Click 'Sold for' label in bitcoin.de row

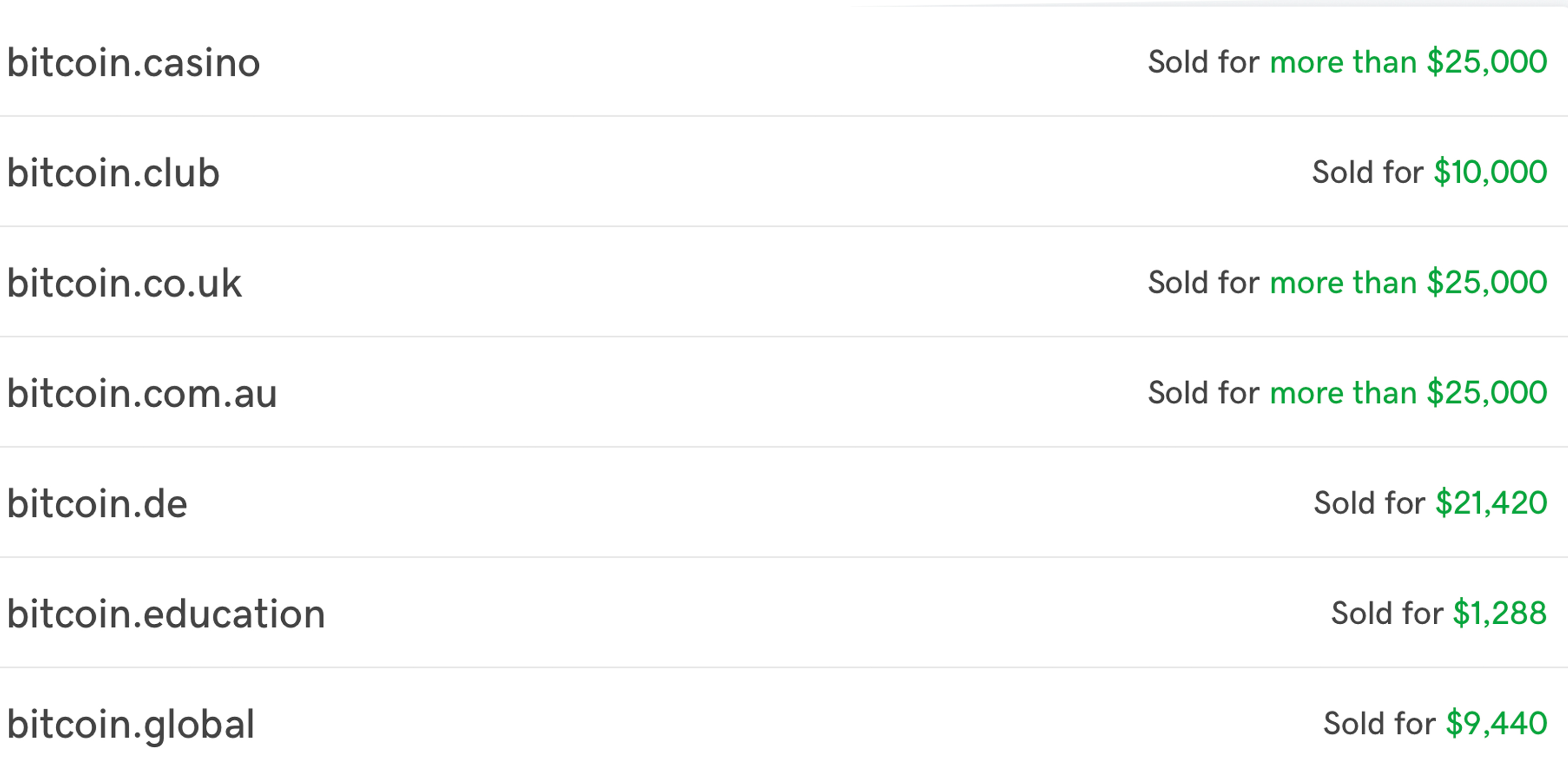click(x=1370, y=503)
